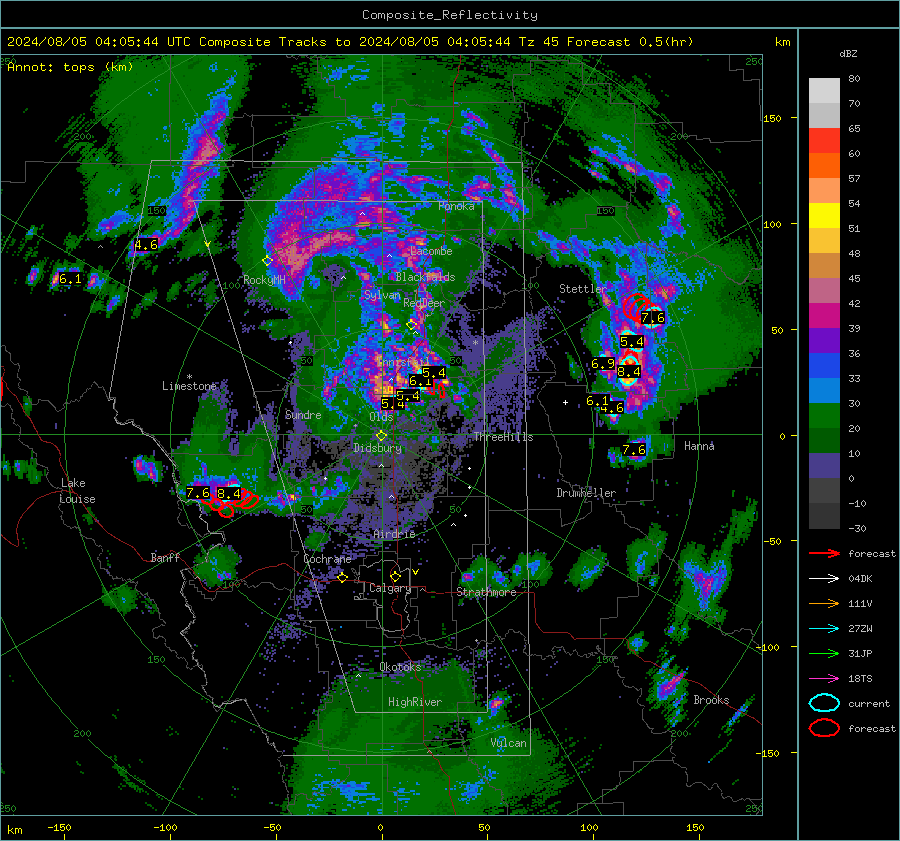Click the HighRiver label
This screenshot has width=900, height=841.
point(415,702)
